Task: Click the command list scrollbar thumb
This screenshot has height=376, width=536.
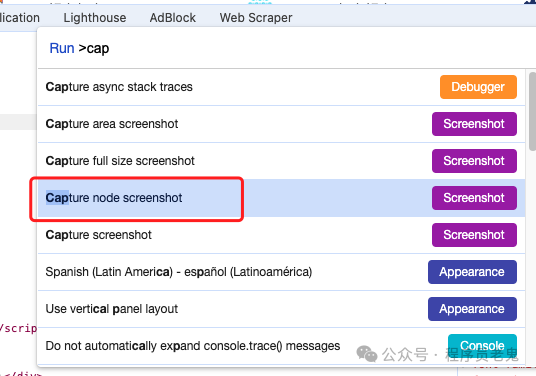Action: (532, 111)
